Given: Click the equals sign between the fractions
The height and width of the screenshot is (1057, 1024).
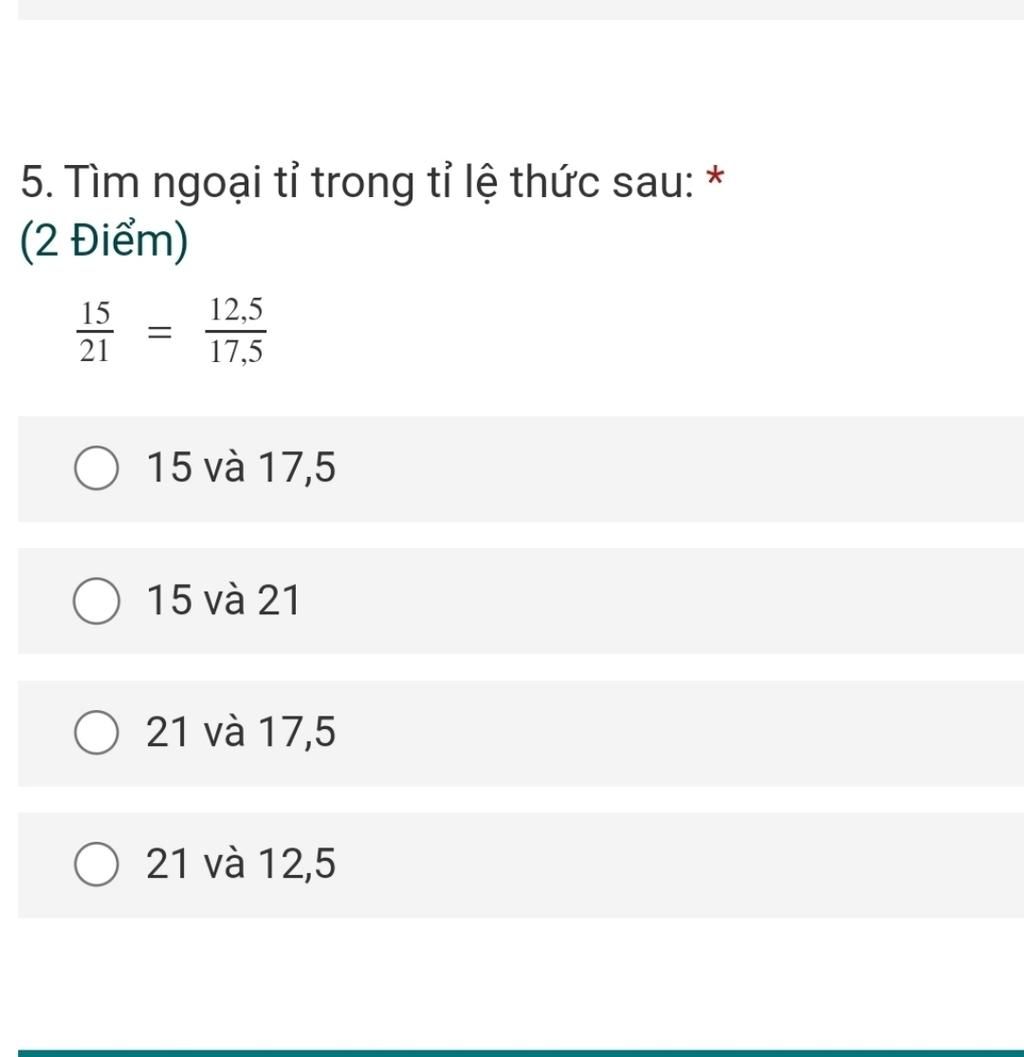Looking at the screenshot, I should (x=158, y=333).
